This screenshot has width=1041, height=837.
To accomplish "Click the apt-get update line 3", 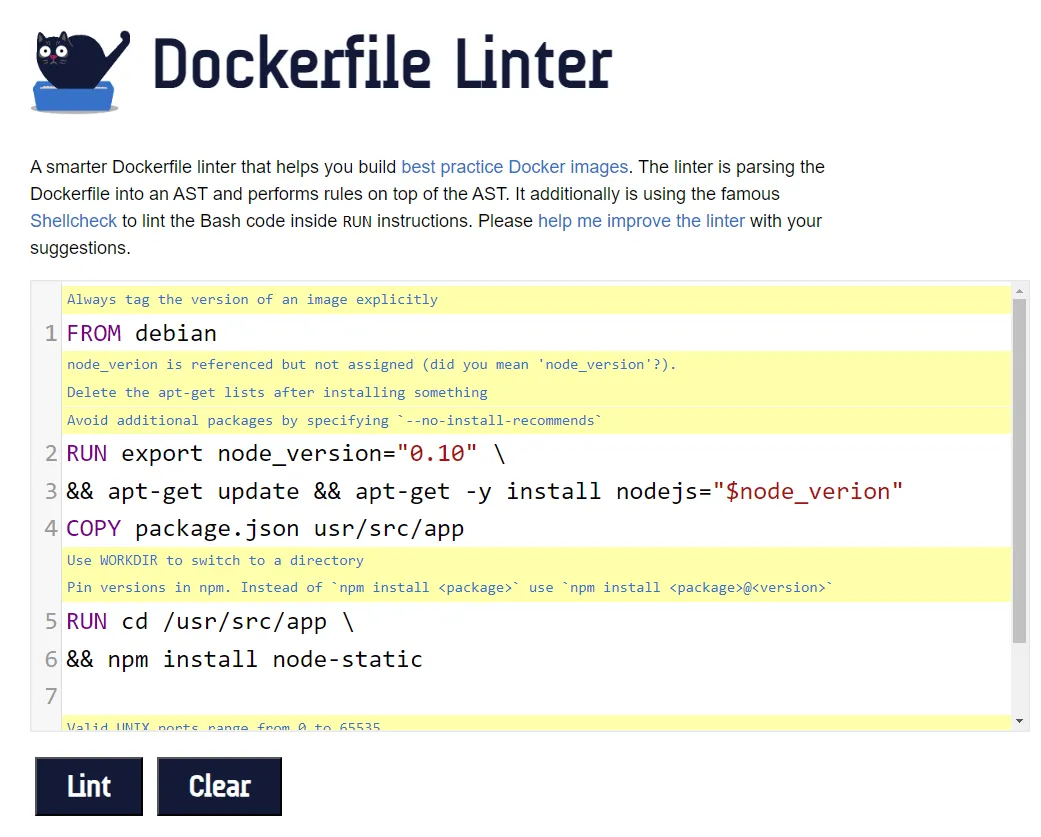I will point(536,491).
